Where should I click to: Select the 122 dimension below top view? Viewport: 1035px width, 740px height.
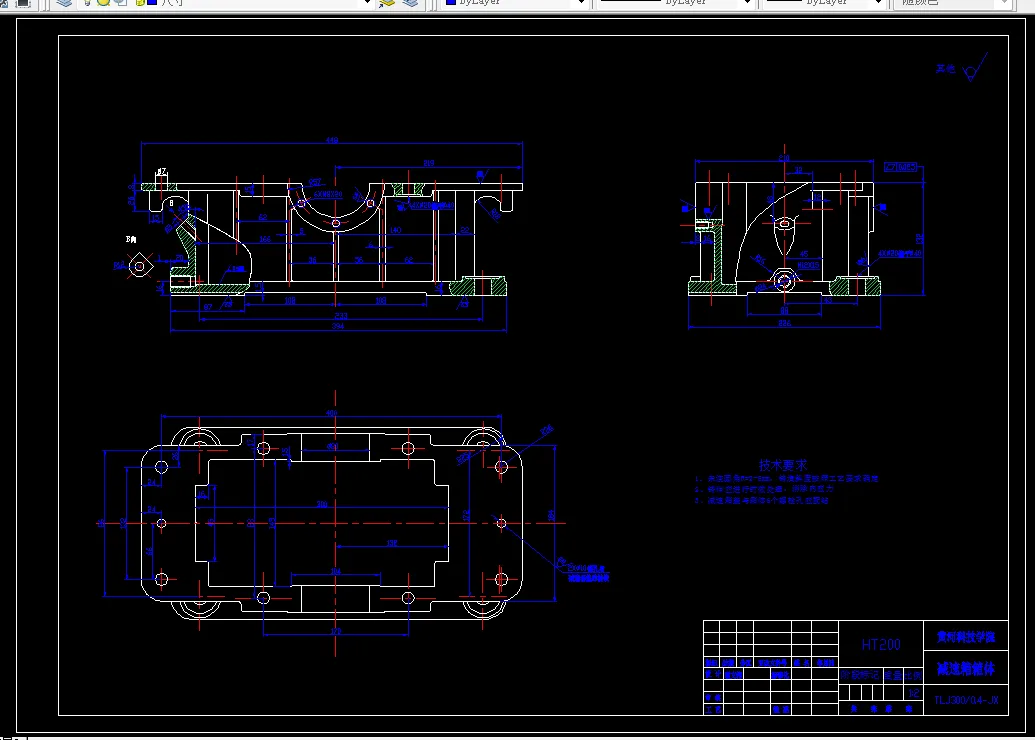click(x=336, y=632)
